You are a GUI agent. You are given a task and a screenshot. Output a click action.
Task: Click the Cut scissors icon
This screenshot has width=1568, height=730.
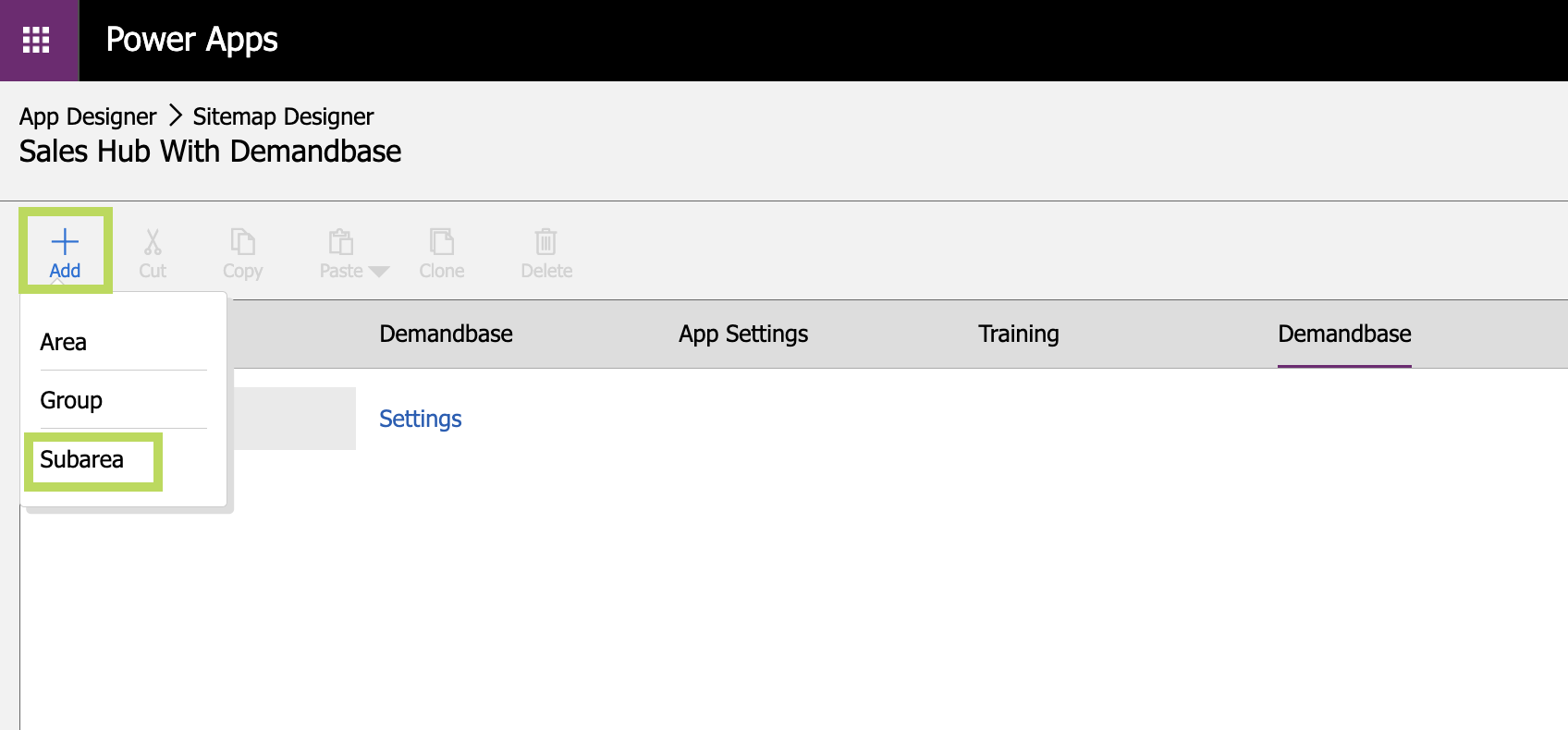153,242
